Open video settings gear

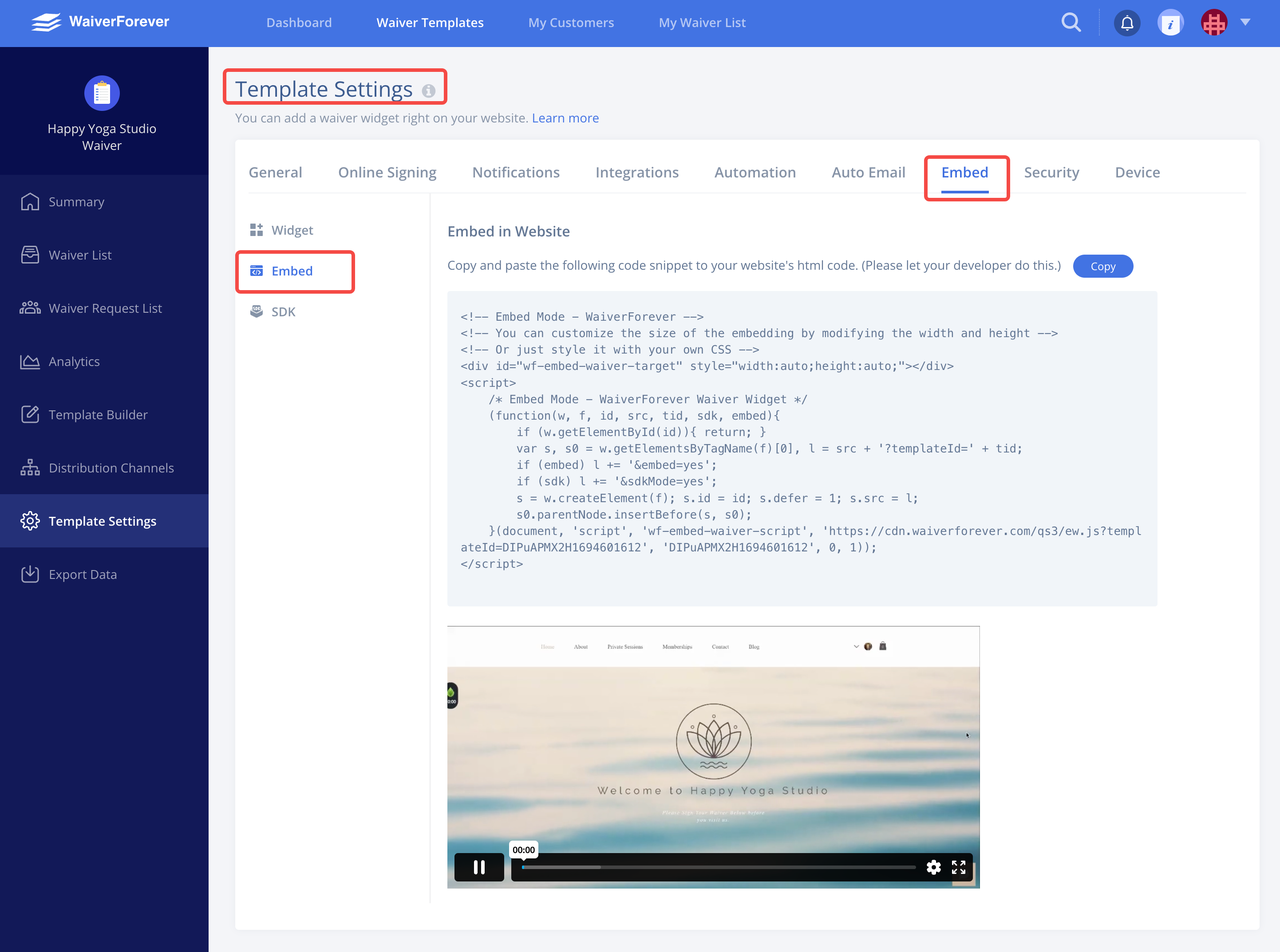(x=934, y=867)
